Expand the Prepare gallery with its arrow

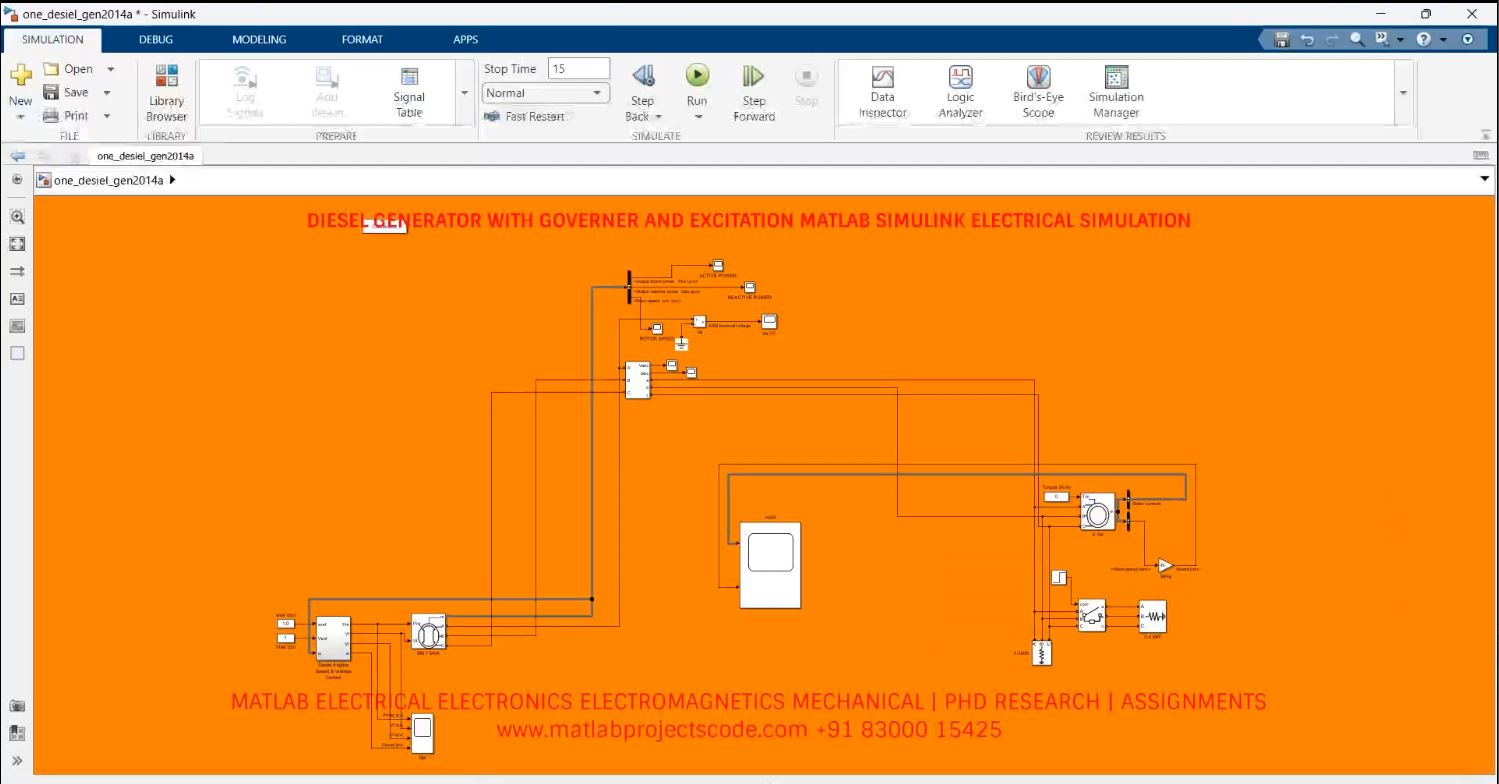pos(463,92)
